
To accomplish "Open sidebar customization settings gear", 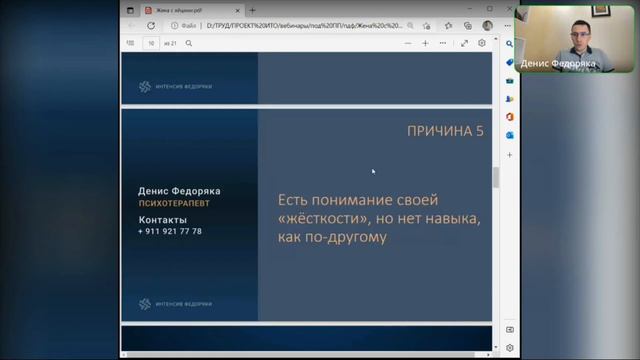I will coord(510,348).
